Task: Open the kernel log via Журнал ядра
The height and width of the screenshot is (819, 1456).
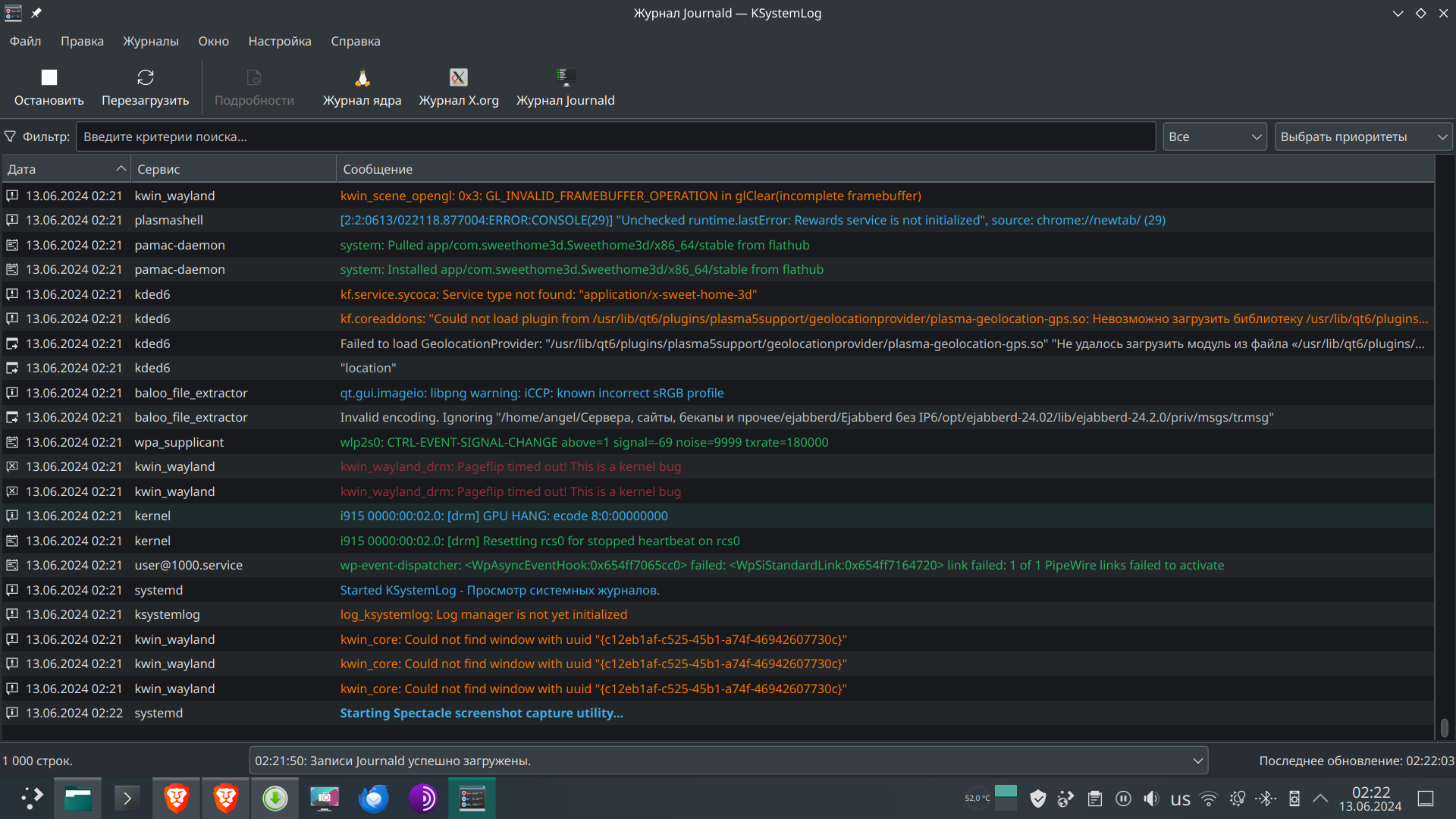Action: click(362, 86)
